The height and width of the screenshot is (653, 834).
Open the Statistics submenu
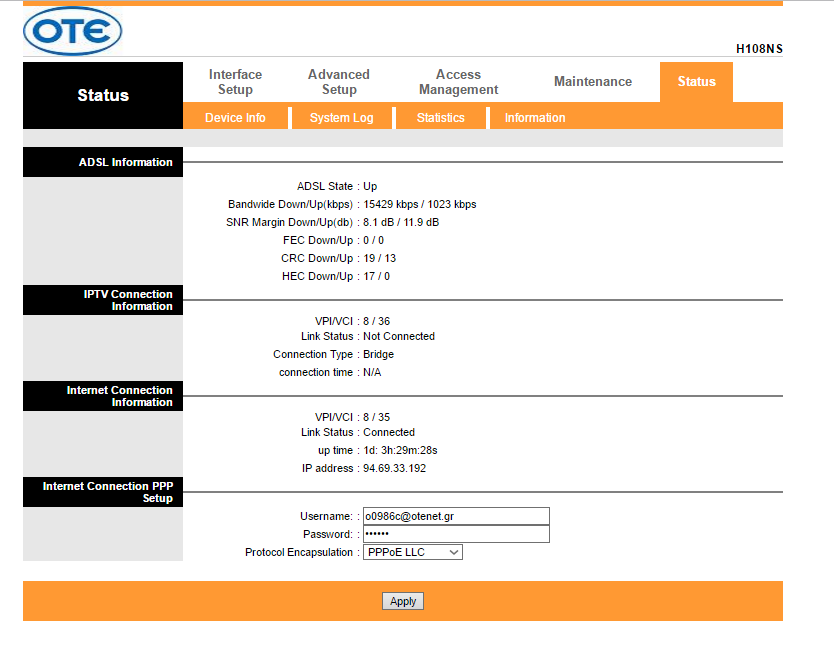point(440,118)
